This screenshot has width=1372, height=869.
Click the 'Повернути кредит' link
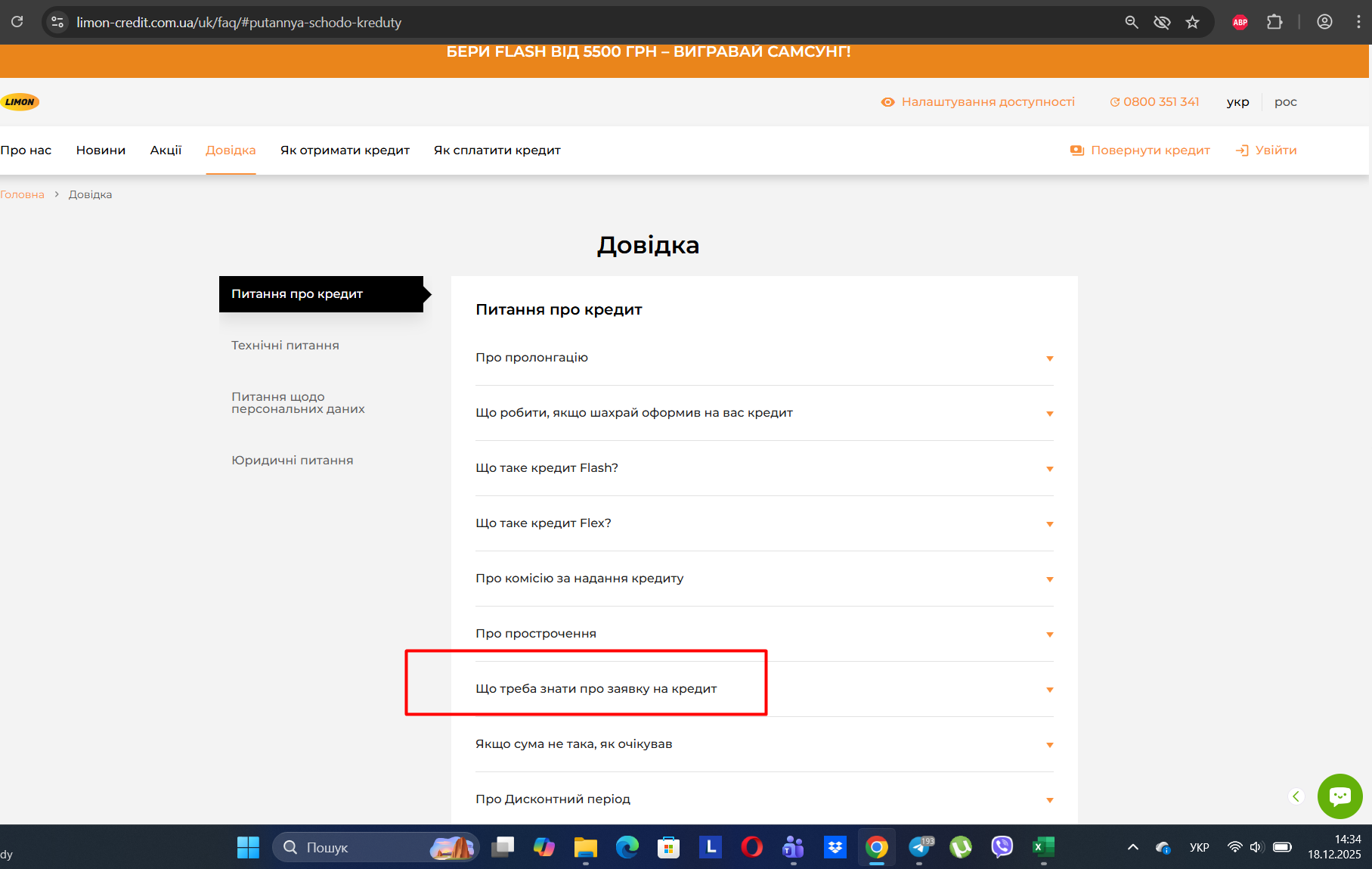click(1140, 151)
